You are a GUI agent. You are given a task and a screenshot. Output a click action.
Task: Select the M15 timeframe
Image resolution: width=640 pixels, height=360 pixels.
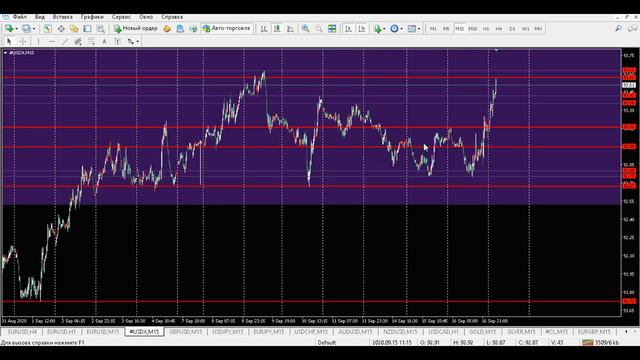tap(459, 29)
